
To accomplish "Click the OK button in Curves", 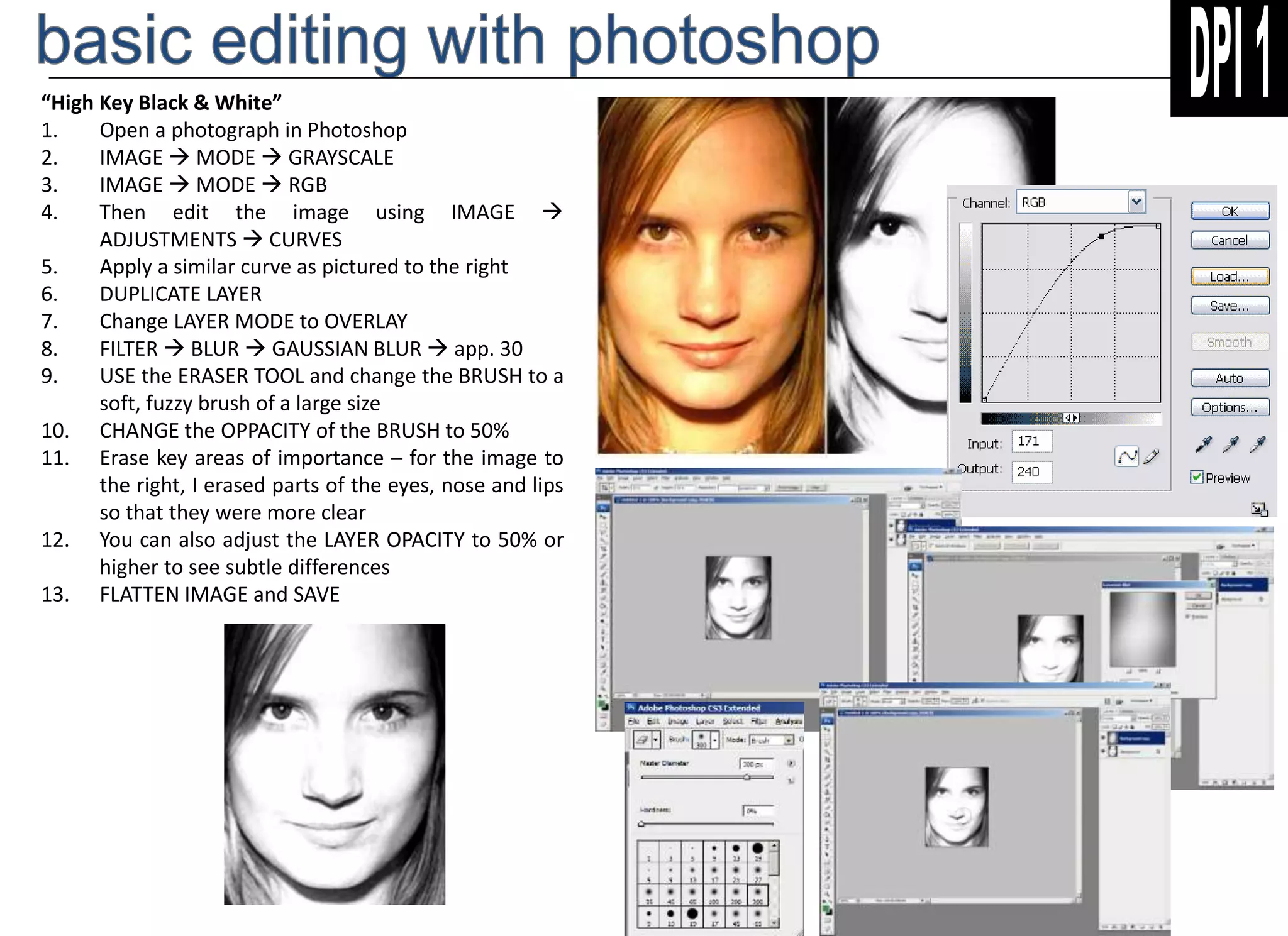I will point(1230,211).
